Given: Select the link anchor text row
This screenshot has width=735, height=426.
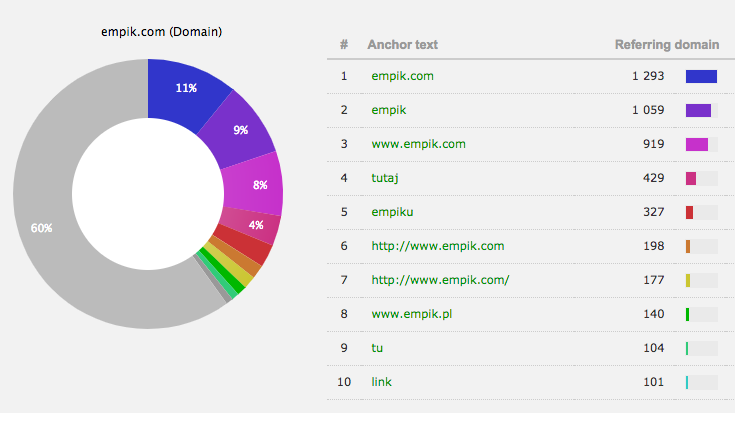Looking at the screenshot, I should coord(381,382).
